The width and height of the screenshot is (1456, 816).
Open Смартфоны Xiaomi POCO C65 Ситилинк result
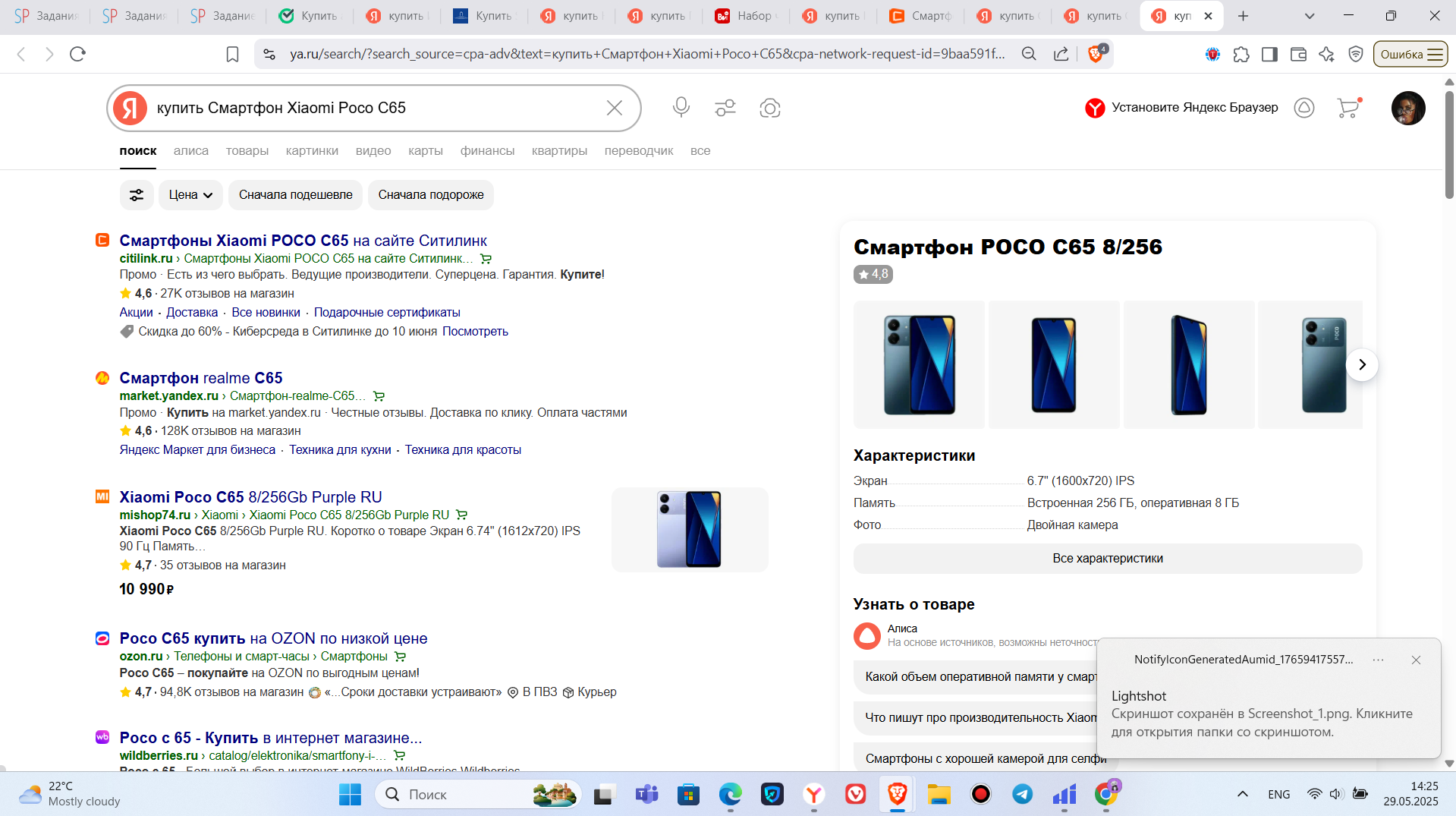[x=303, y=241]
